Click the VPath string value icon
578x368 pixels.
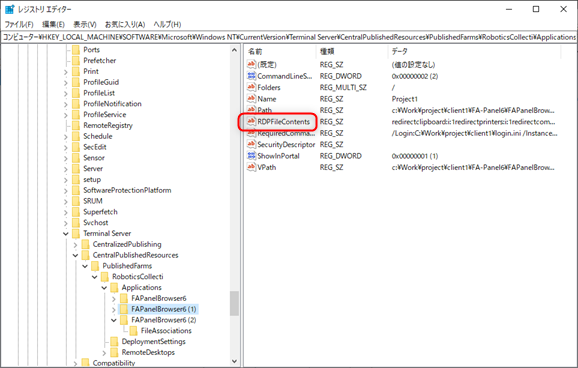click(x=251, y=167)
